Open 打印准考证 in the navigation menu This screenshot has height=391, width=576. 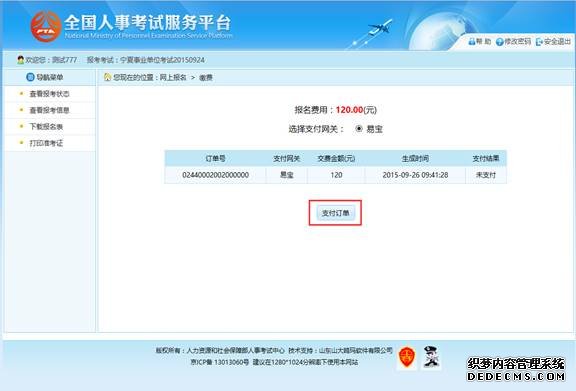(46, 143)
